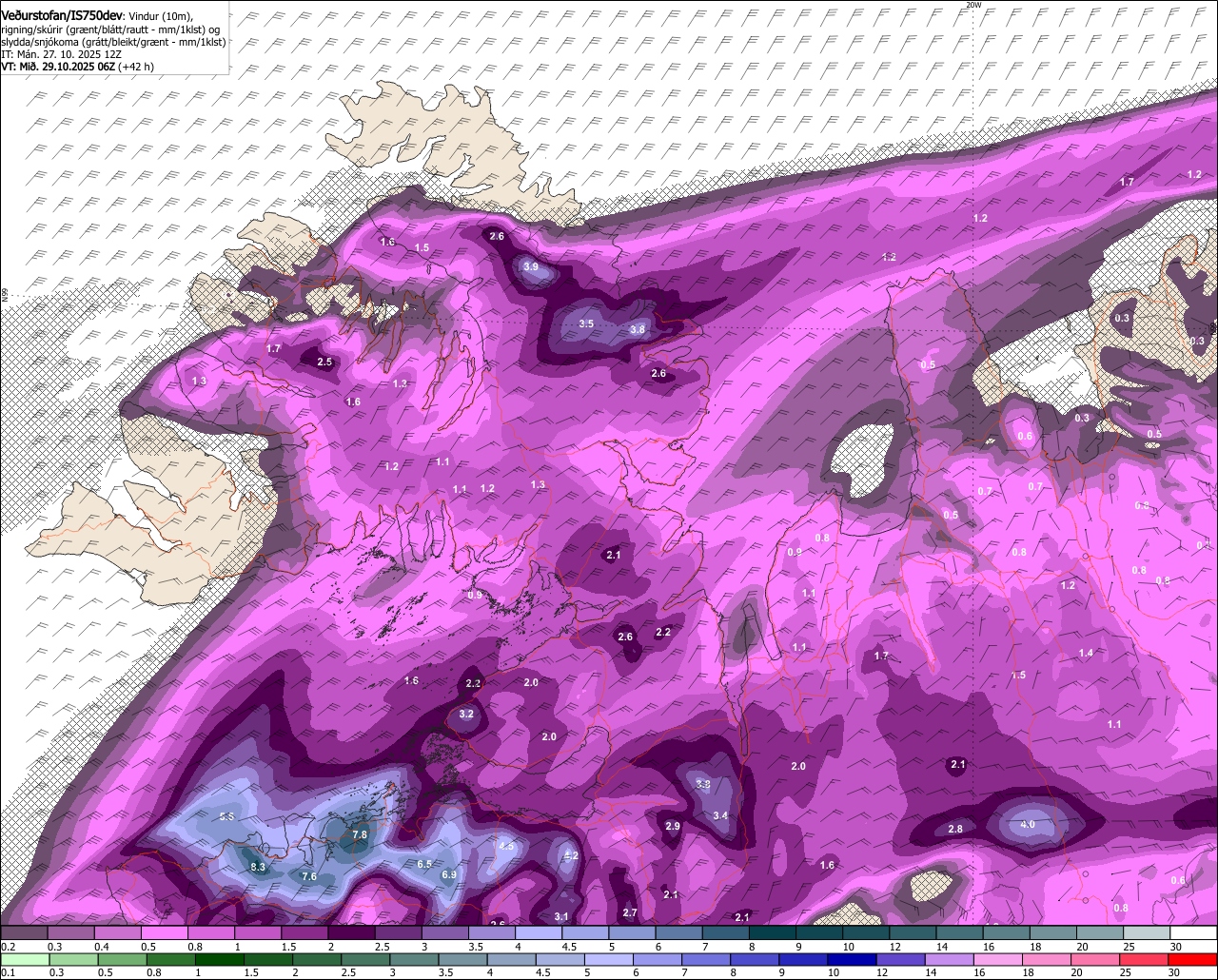Click the 3.2 precipitation value on the map
This screenshot has height=980, width=1218.
click(466, 714)
